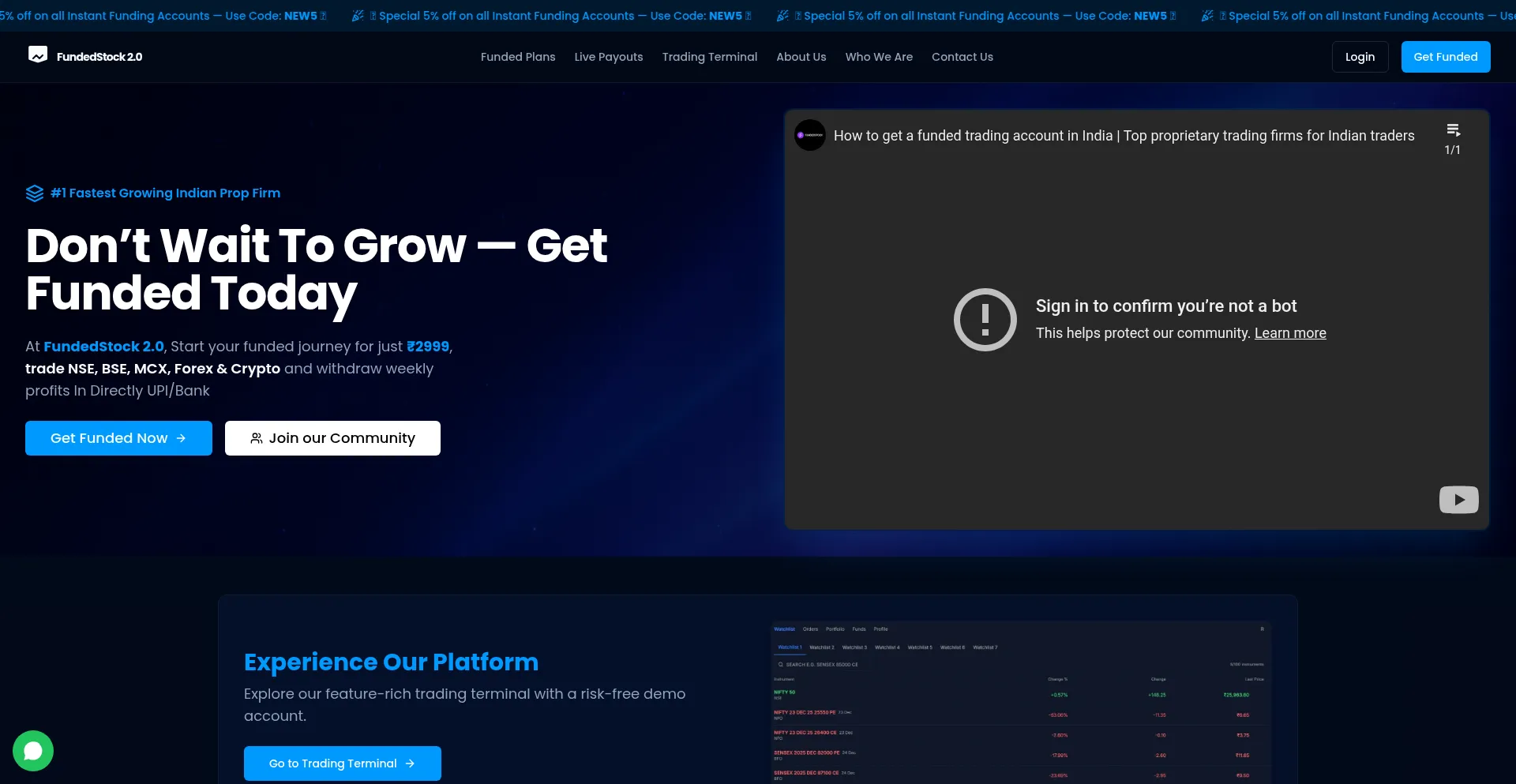Select the Portfolio tab in the terminal preview
Image resolution: width=1516 pixels, height=784 pixels.
(835, 629)
